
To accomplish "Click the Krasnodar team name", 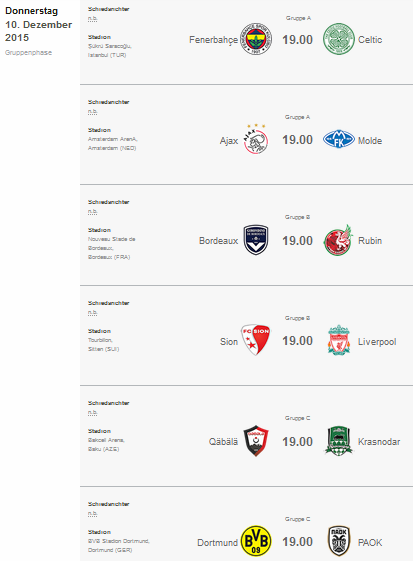I will click(x=379, y=442).
